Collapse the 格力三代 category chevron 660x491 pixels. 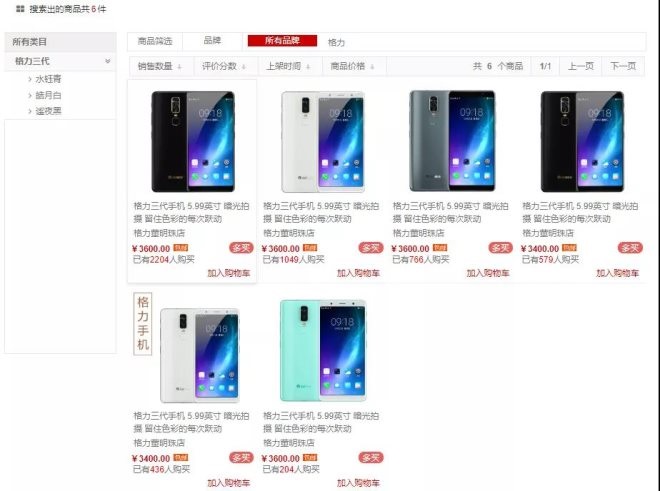(108, 61)
